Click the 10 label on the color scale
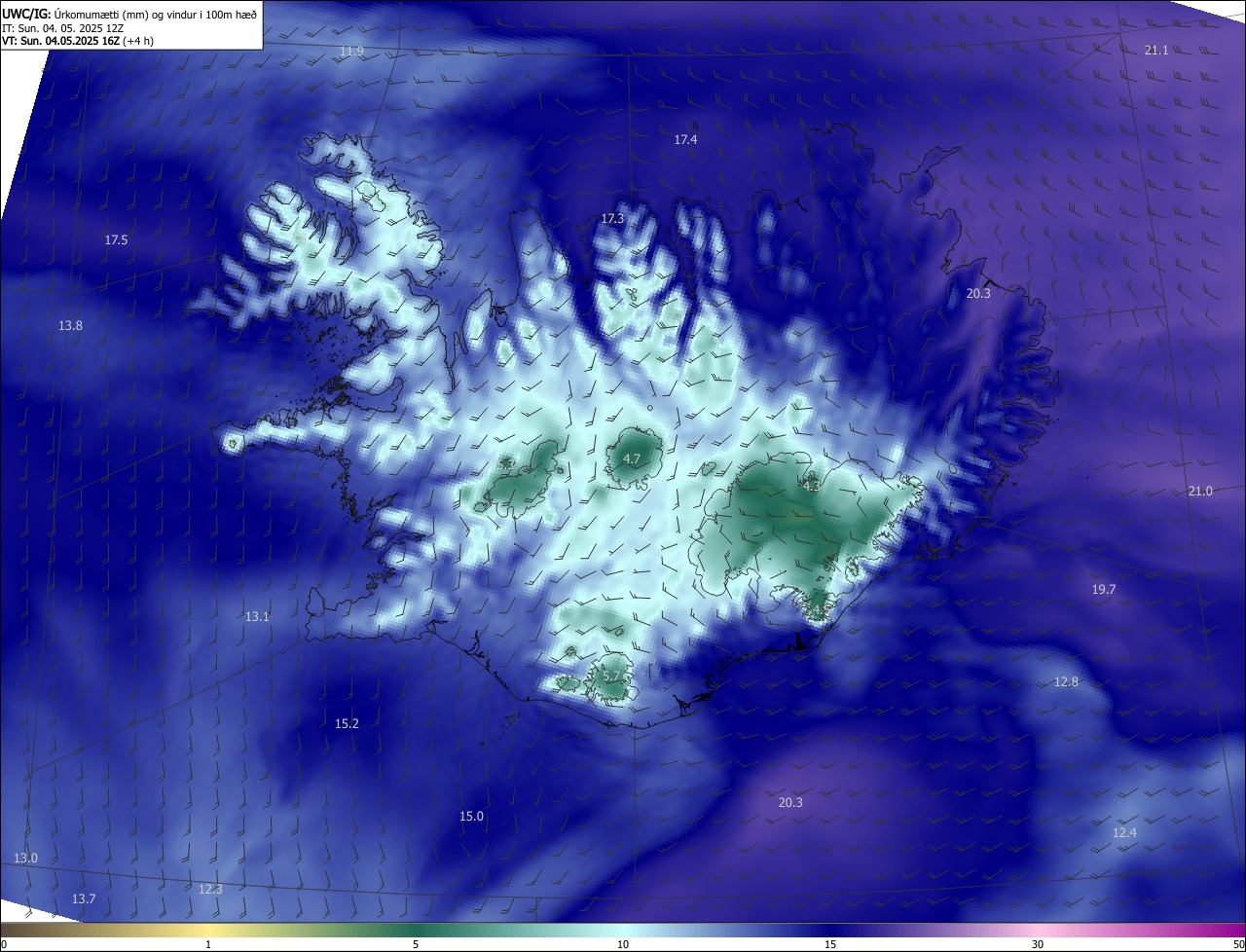 click(623, 945)
